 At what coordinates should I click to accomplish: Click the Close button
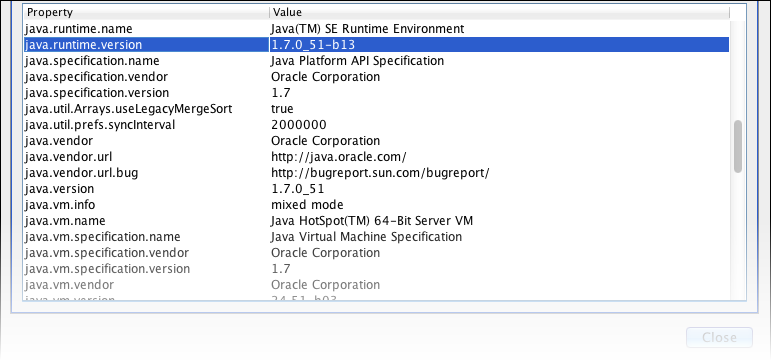pos(719,337)
